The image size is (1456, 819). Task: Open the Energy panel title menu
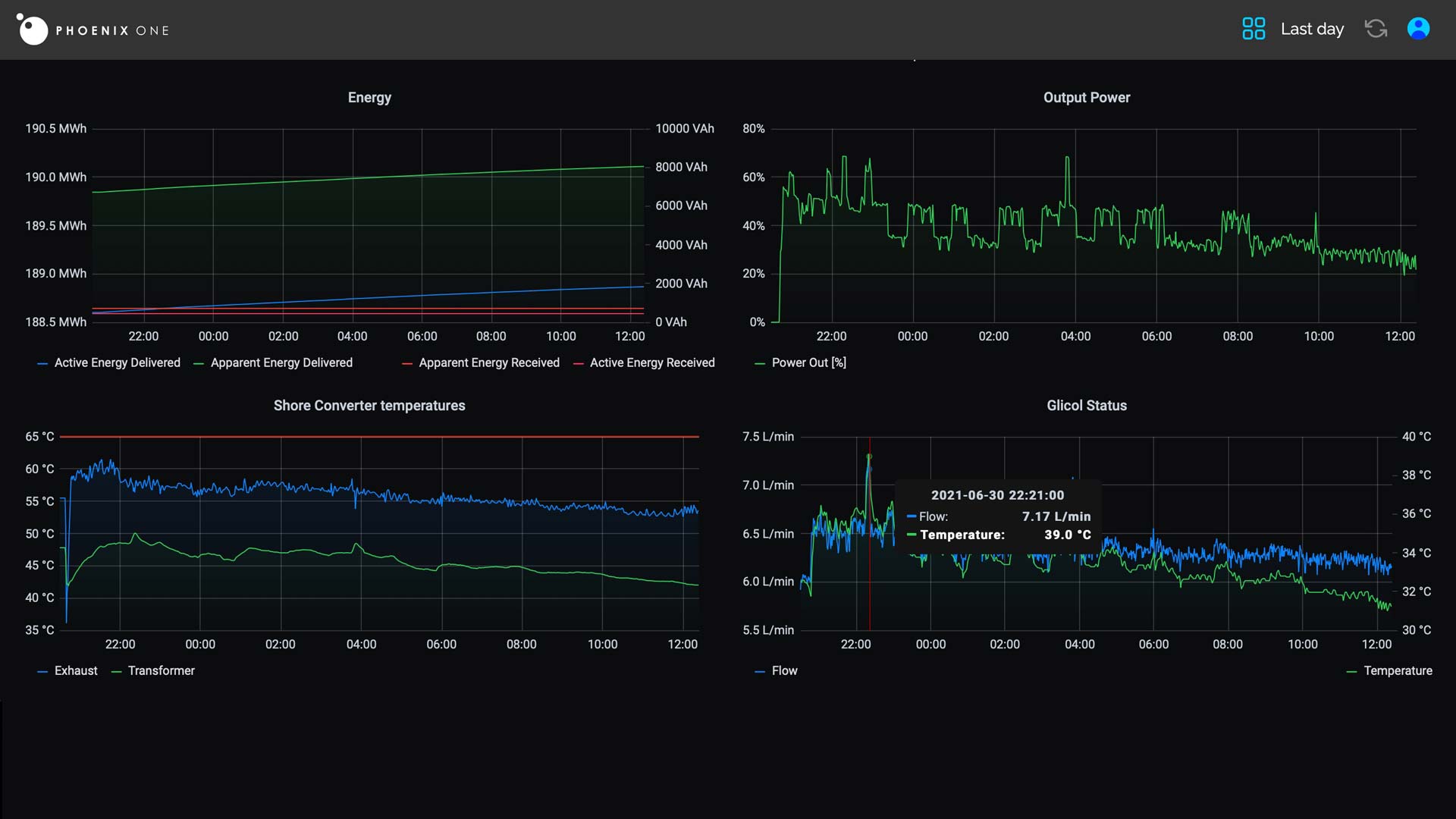point(369,98)
